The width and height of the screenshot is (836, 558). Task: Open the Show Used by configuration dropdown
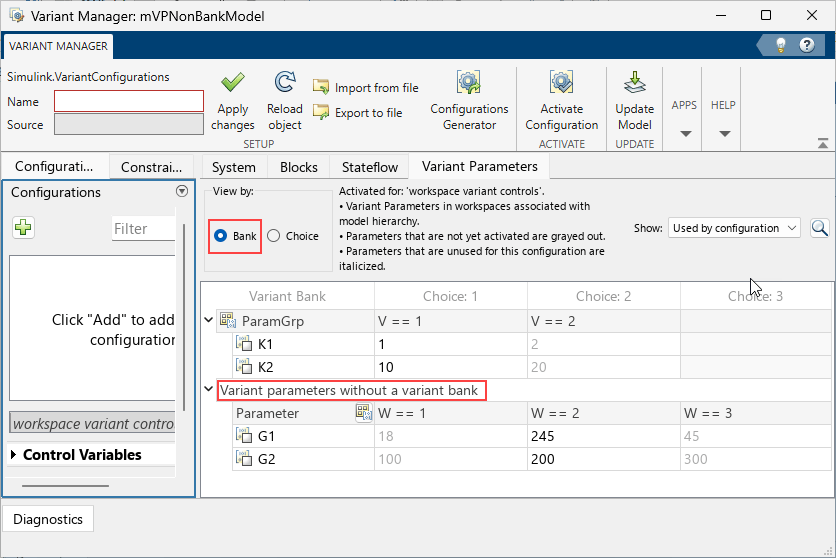[x=734, y=228]
